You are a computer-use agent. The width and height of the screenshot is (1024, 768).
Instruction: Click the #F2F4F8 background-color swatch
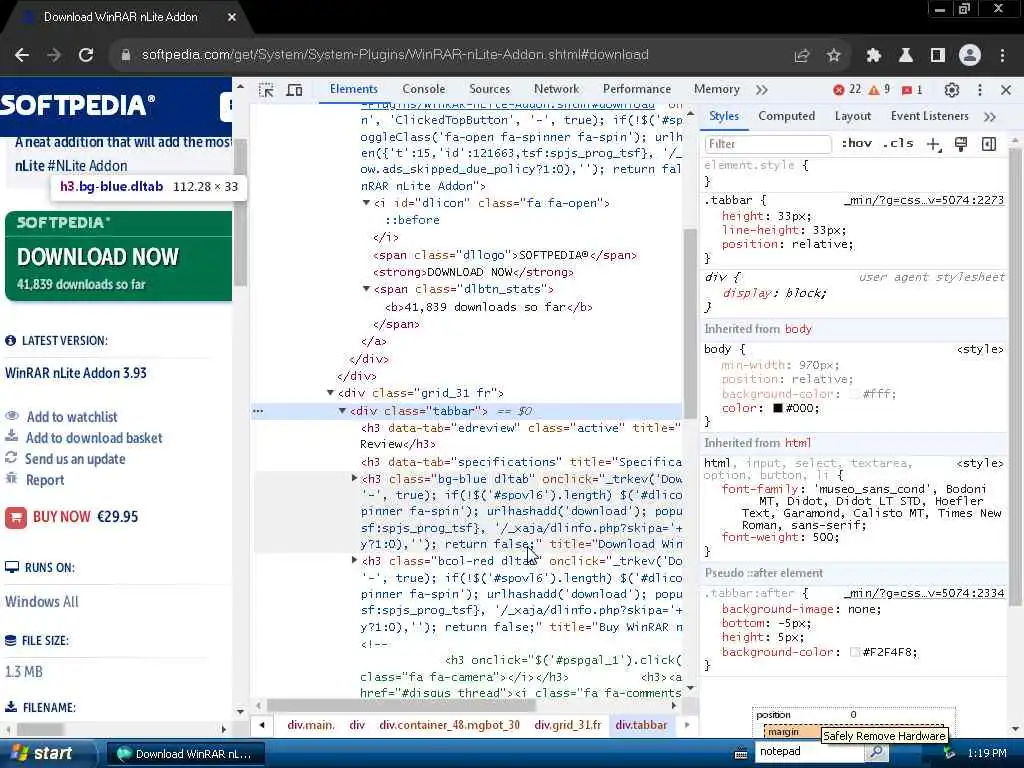(x=855, y=652)
